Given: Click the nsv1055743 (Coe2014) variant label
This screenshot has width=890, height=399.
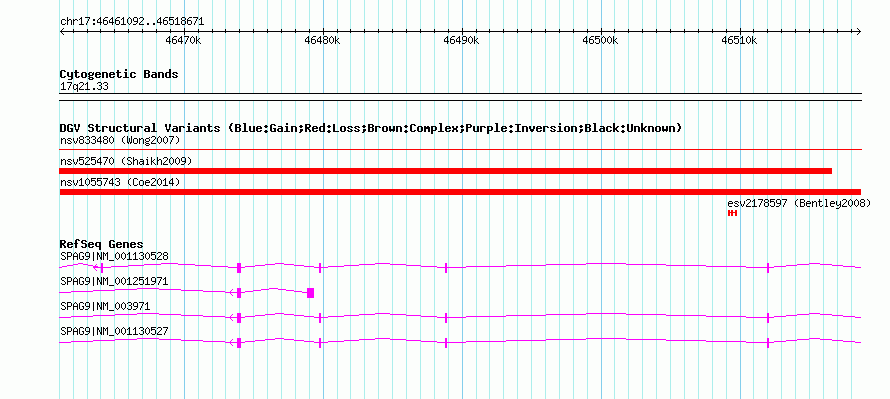Looking at the screenshot, I should pos(120,182).
